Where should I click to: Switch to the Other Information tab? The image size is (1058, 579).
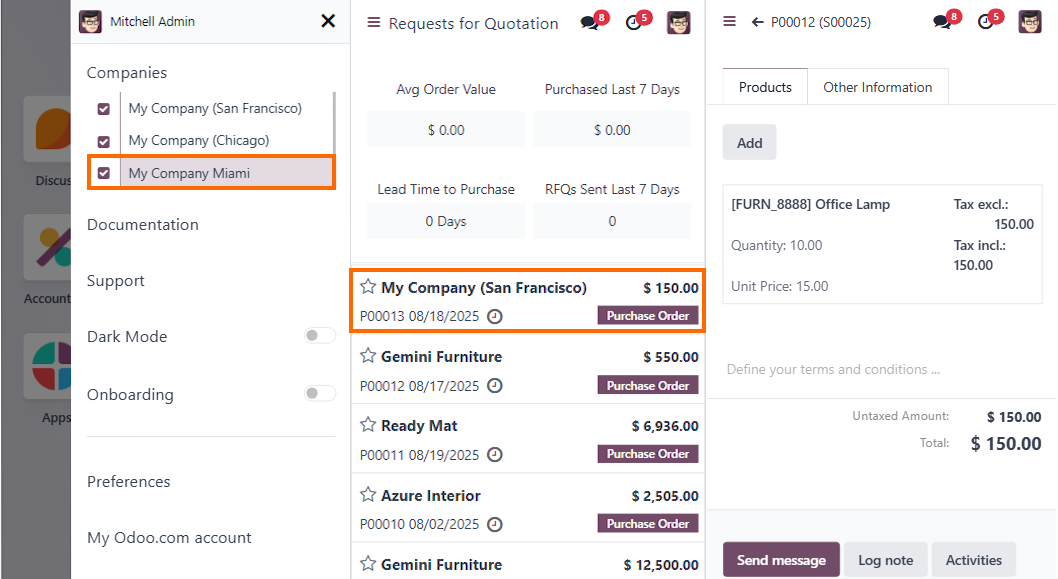click(877, 87)
